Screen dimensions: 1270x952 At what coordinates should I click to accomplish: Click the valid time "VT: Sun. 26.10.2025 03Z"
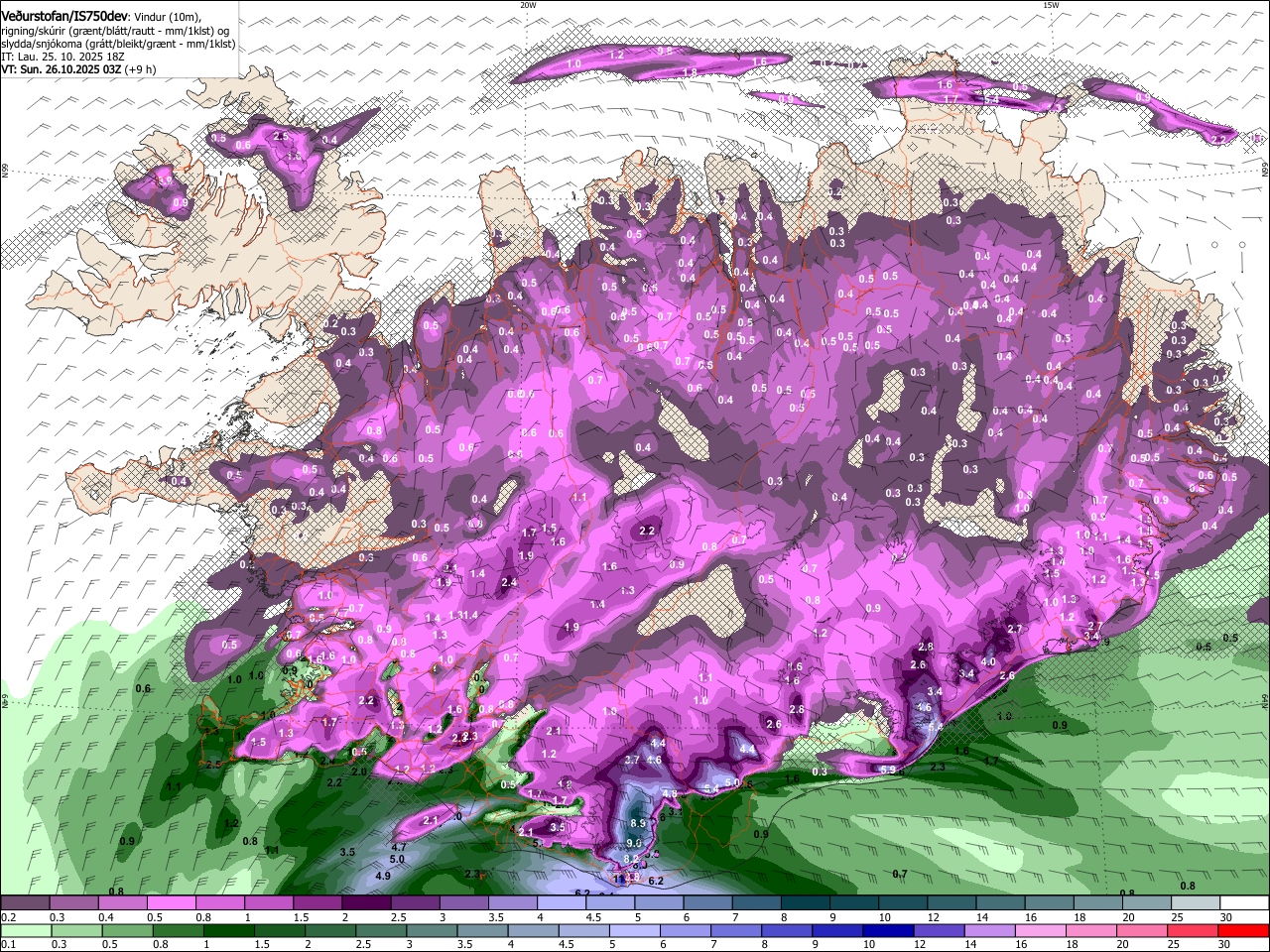(x=62, y=69)
